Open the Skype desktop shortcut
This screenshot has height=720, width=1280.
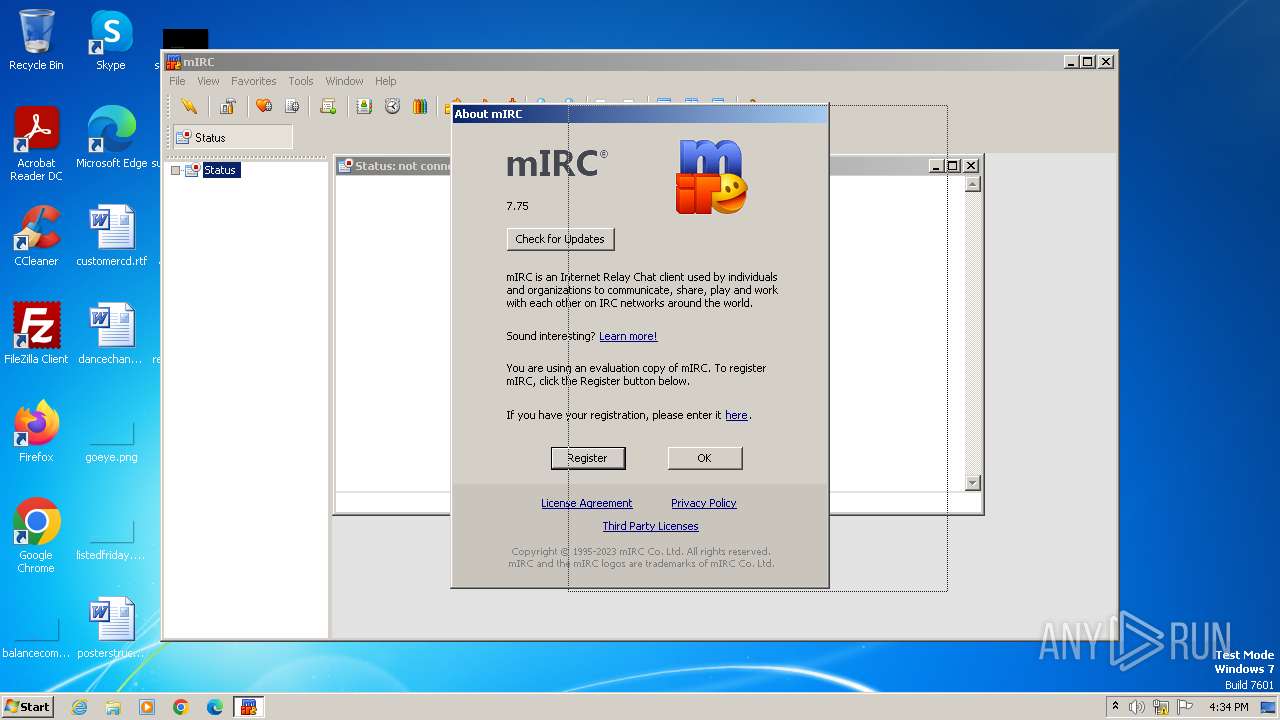click(x=111, y=40)
